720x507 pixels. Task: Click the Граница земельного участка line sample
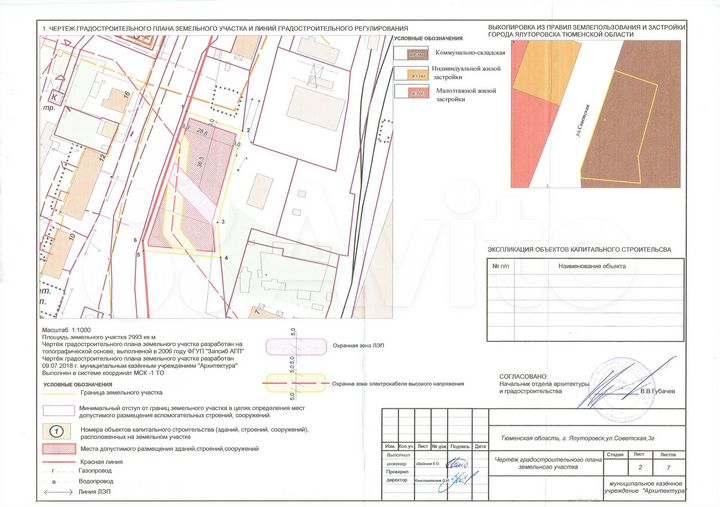click(58, 393)
